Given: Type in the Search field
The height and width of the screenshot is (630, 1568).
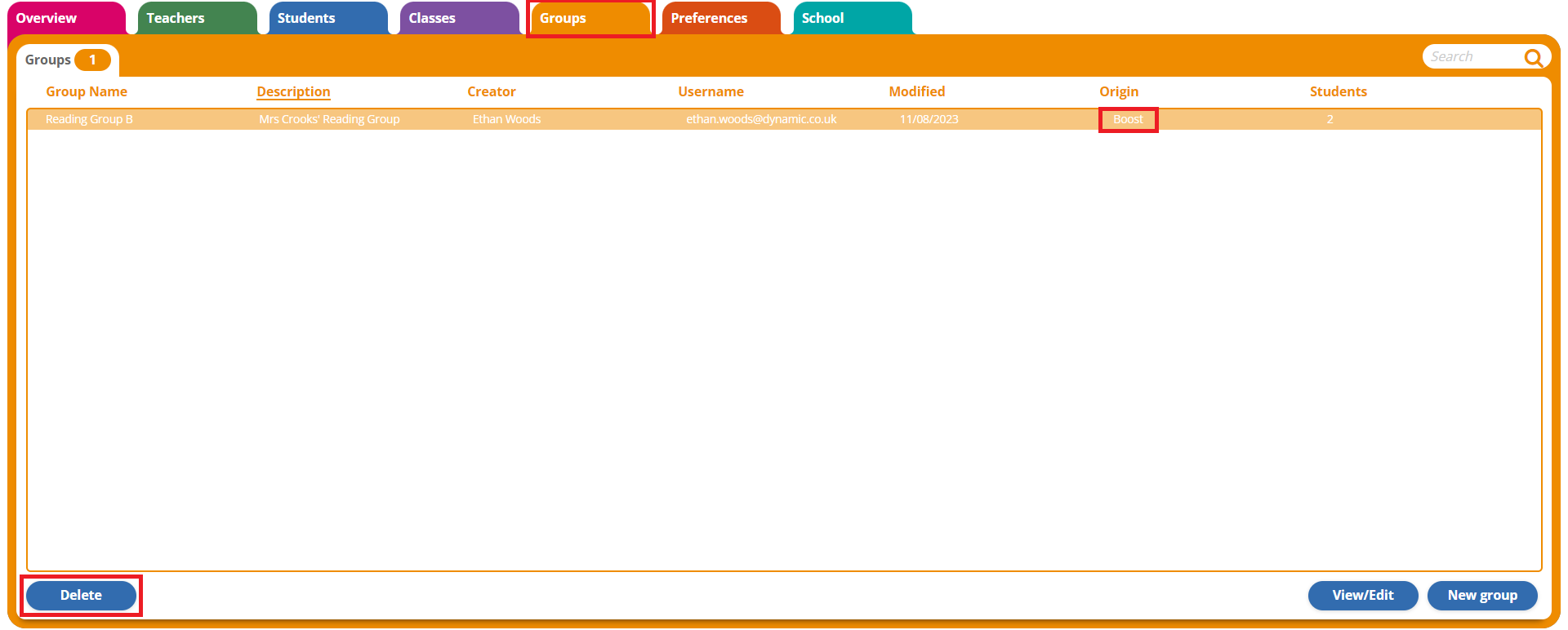Looking at the screenshot, I should 1470,57.
